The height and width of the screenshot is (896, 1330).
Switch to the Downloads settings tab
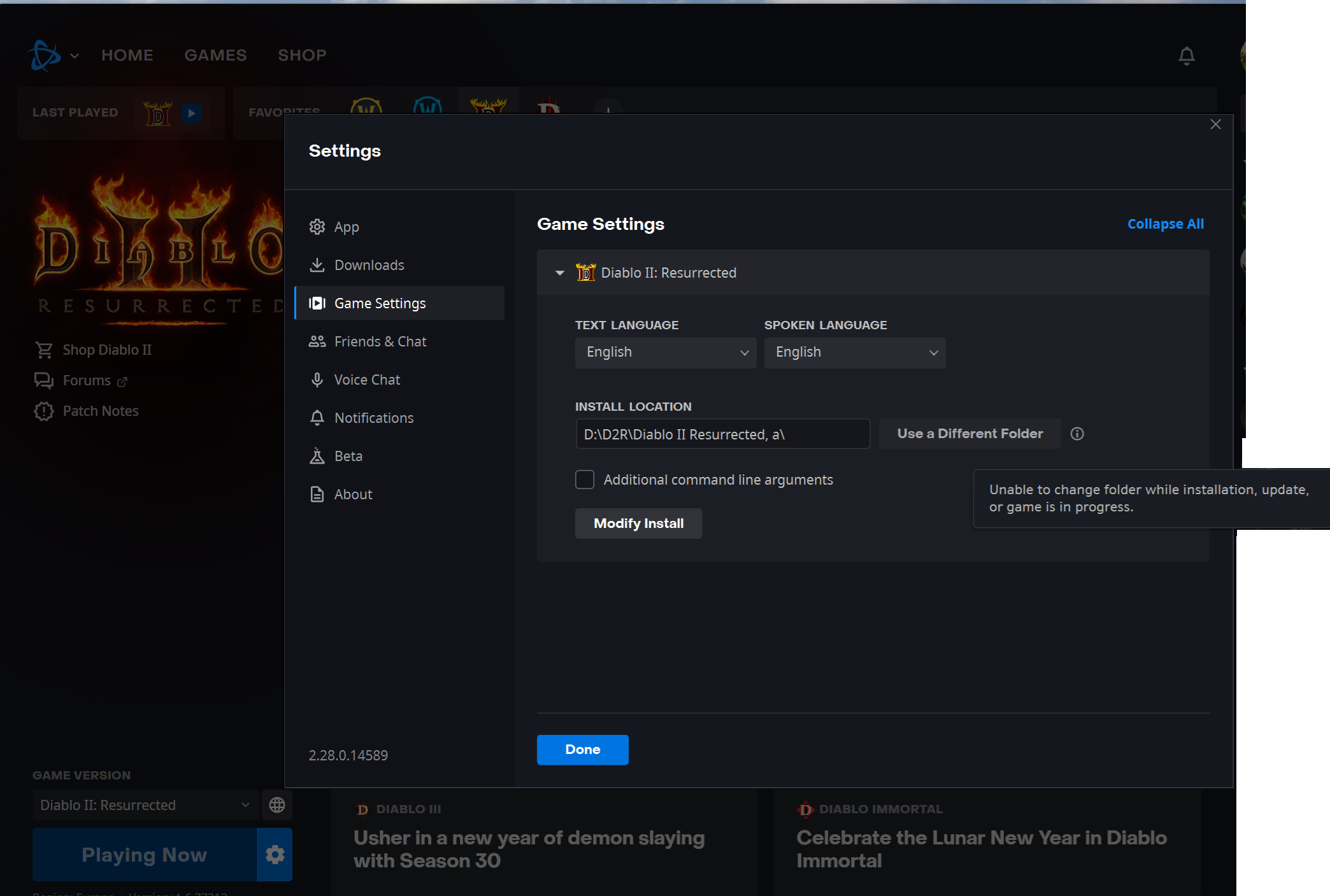(x=369, y=265)
